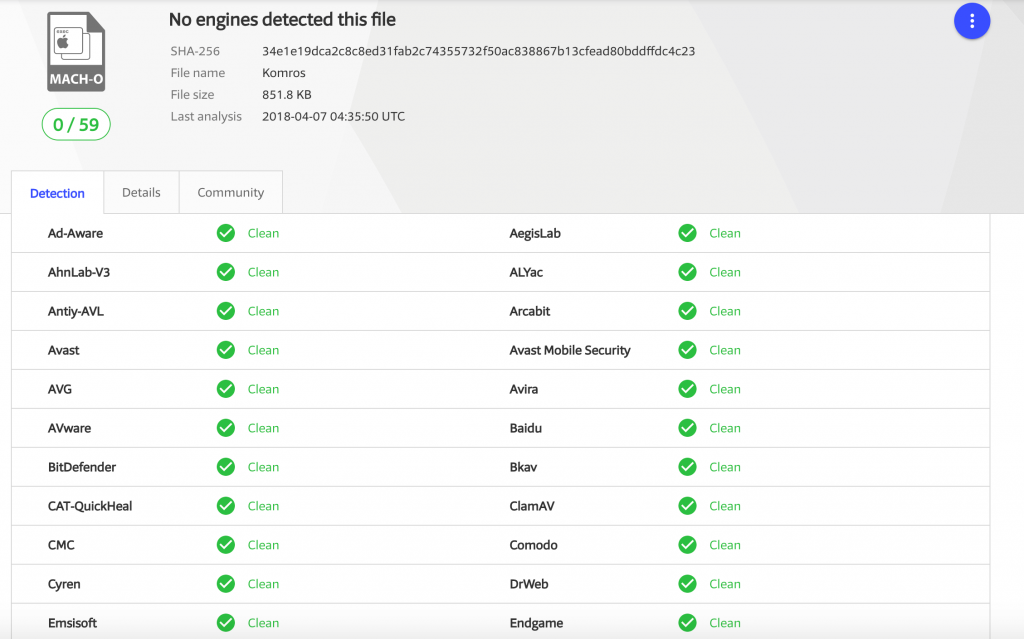This screenshot has height=639, width=1024.
Task: Click the green check icon for Antiy-AVL
Action: pyautogui.click(x=226, y=311)
